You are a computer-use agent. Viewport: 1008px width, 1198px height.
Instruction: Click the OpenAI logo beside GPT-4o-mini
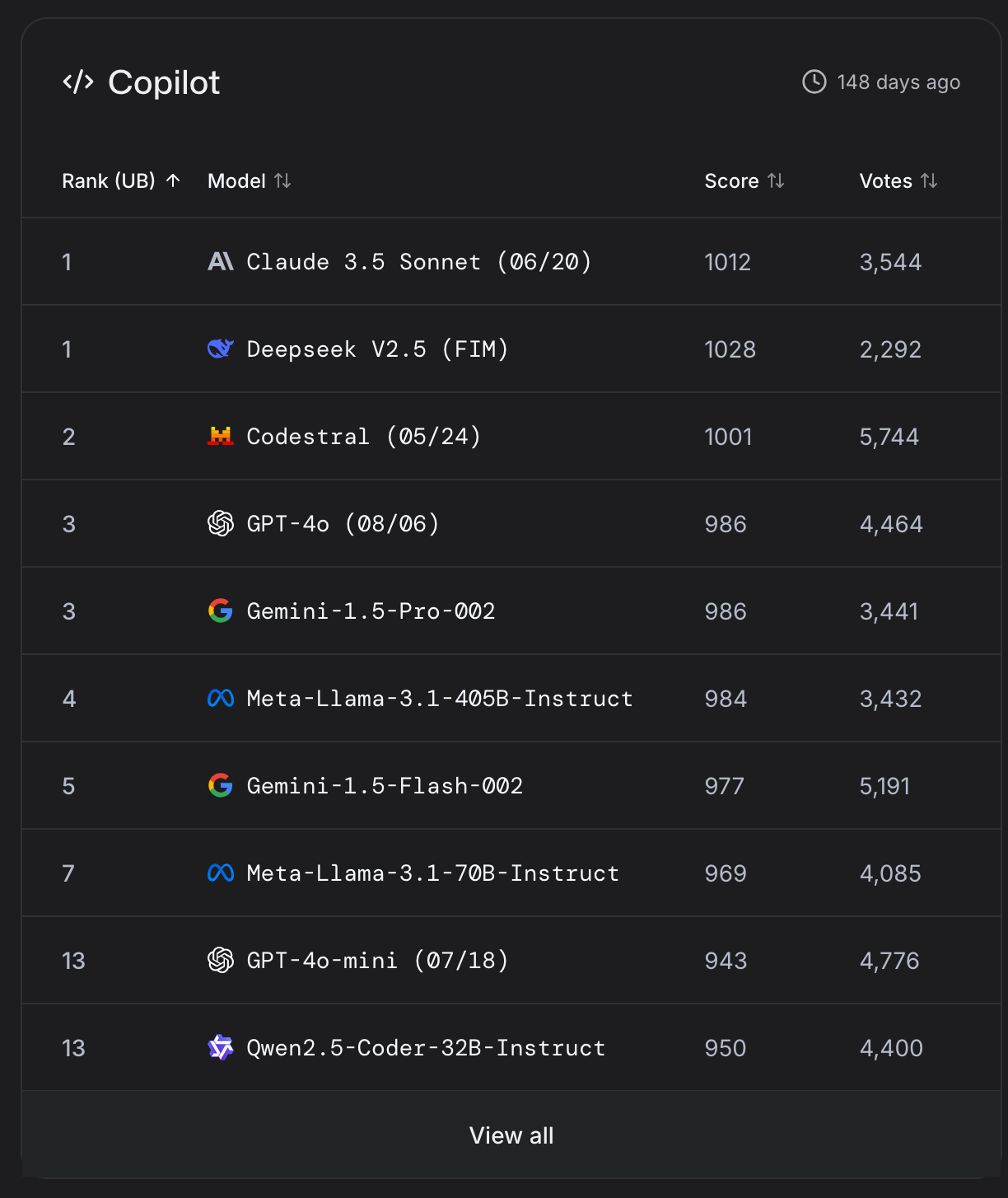coord(220,961)
